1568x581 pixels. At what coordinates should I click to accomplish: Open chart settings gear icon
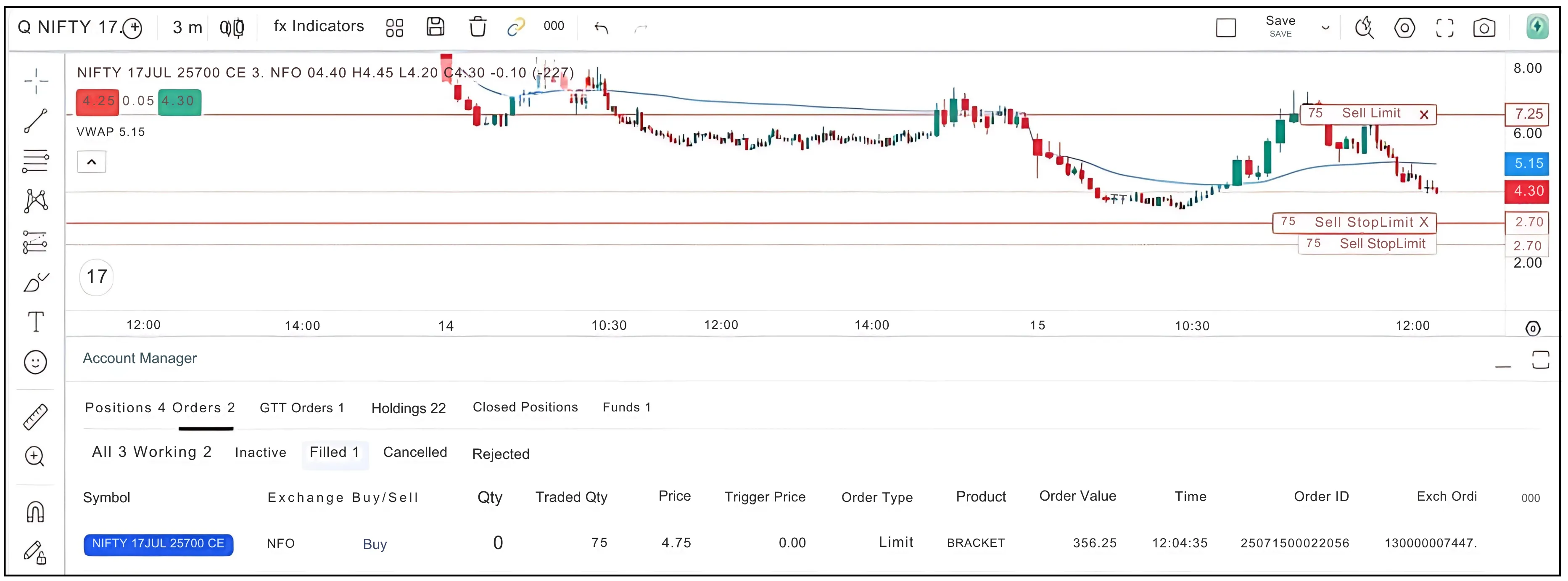pos(1404,28)
